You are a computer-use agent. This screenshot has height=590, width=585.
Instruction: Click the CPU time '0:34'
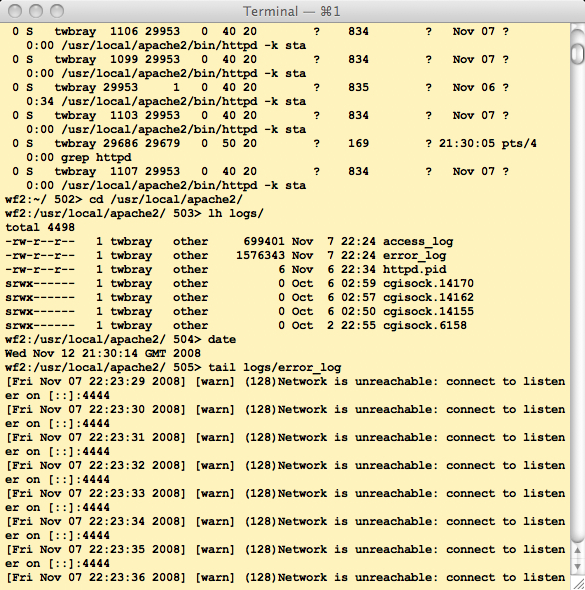40,102
